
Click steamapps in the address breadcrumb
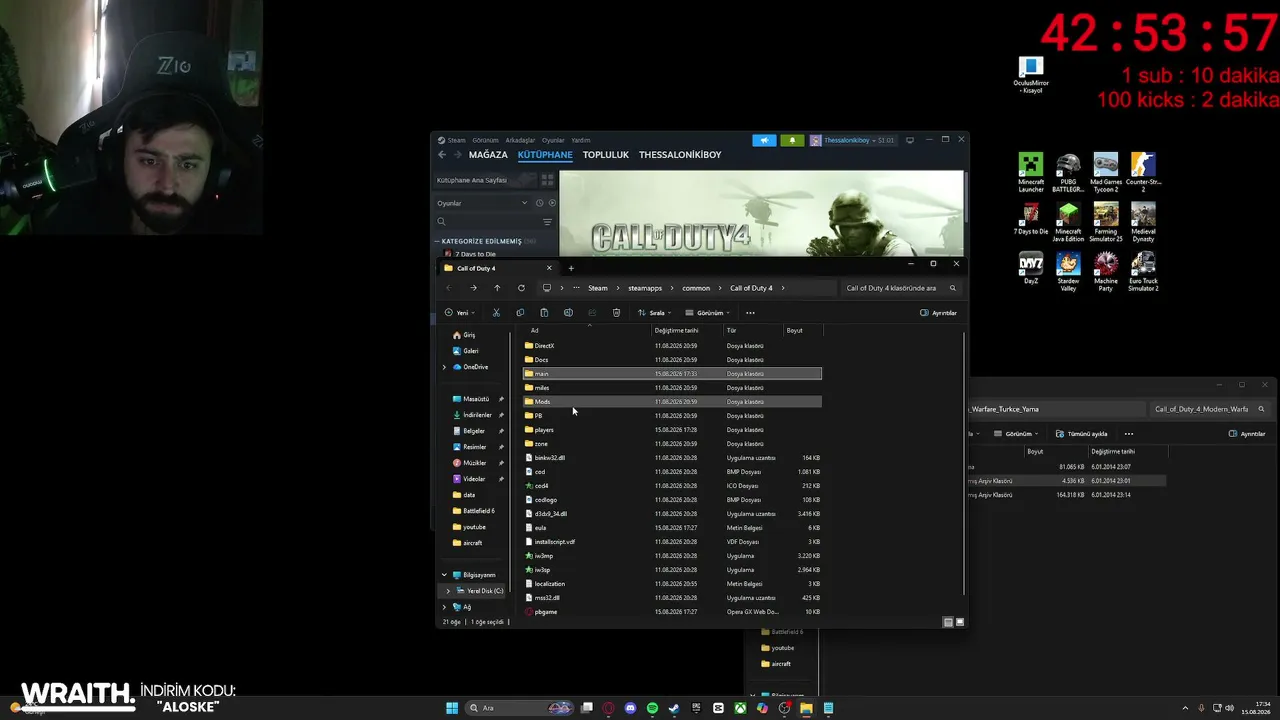pyautogui.click(x=645, y=288)
